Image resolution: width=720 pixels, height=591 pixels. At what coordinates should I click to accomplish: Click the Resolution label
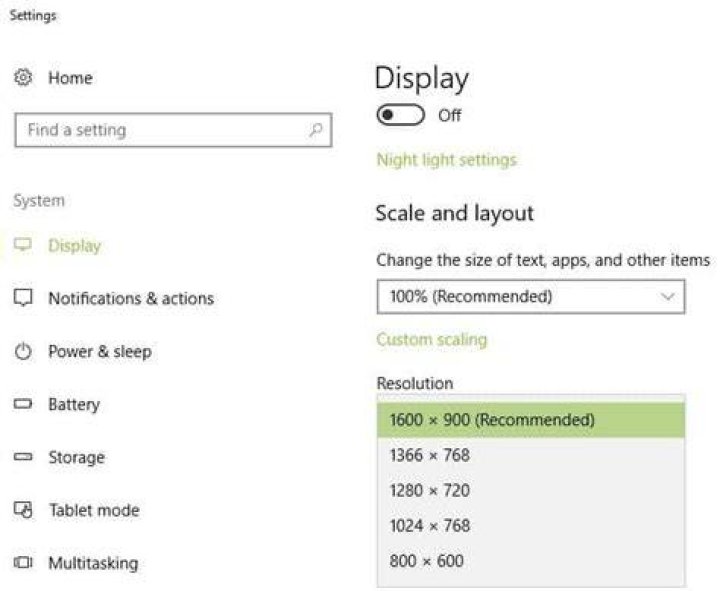(415, 383)
